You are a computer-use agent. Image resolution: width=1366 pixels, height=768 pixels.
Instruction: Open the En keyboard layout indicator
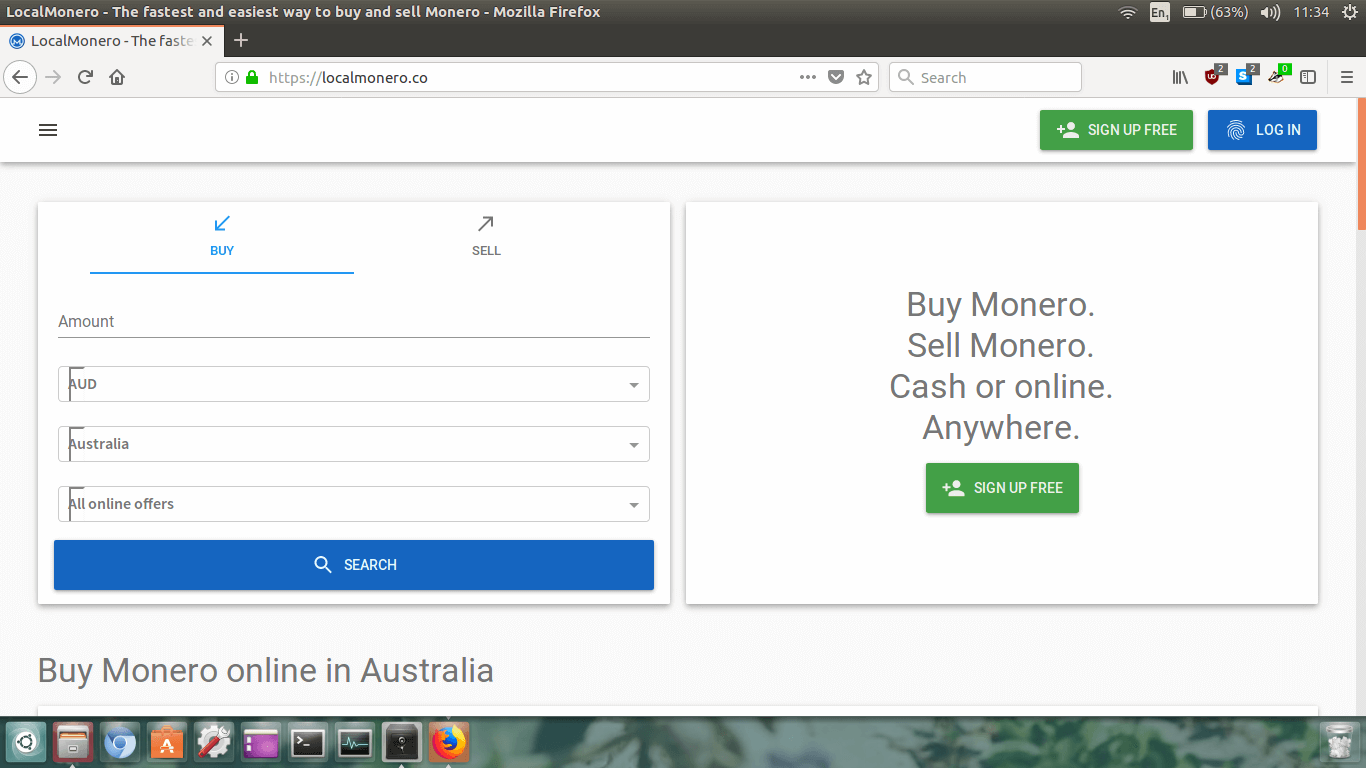(1159, 12)
